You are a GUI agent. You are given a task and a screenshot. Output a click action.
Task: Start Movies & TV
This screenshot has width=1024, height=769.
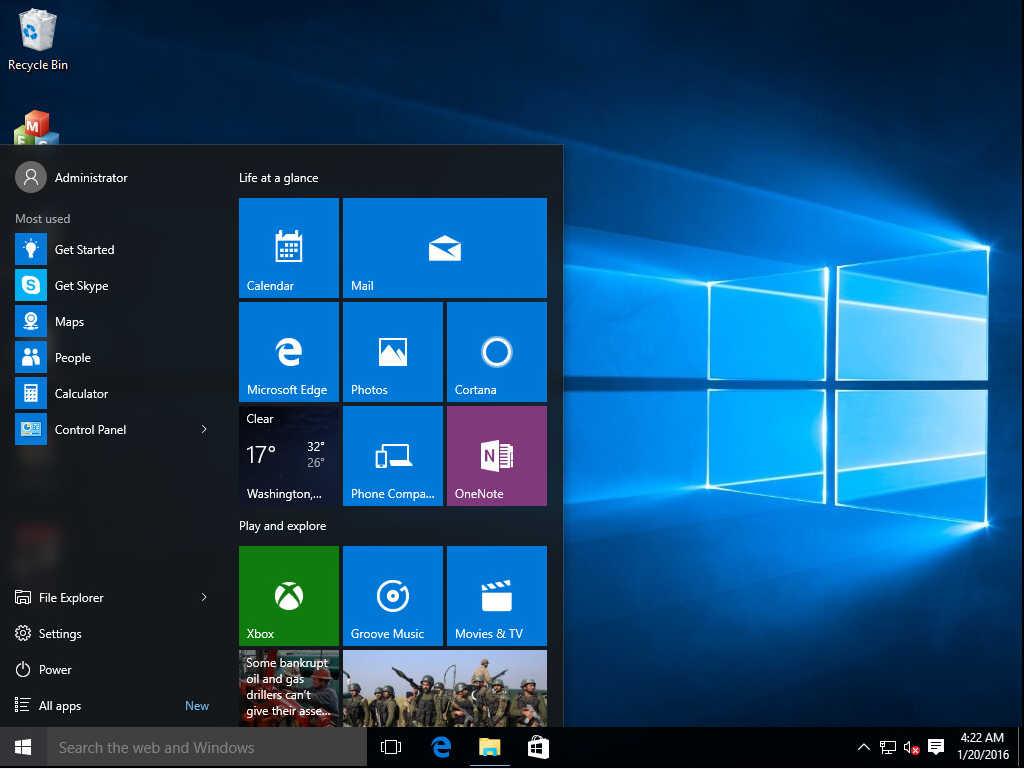pos(496,595)
